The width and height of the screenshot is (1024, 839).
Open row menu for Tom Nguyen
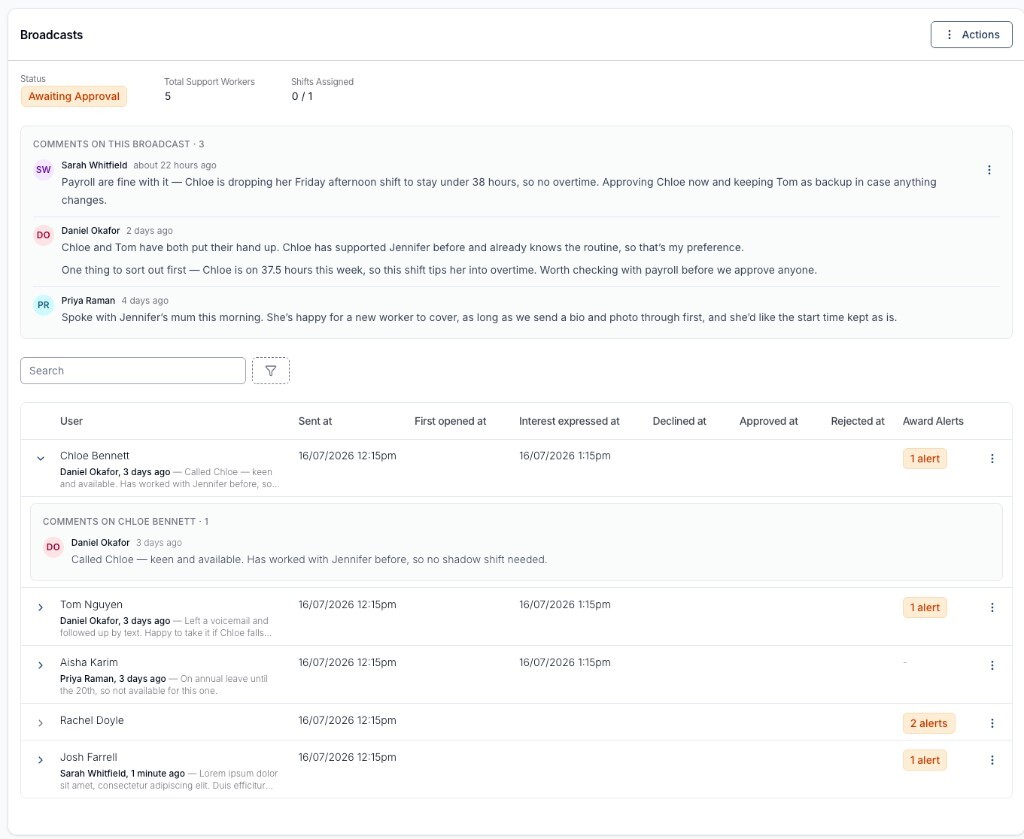992,607
